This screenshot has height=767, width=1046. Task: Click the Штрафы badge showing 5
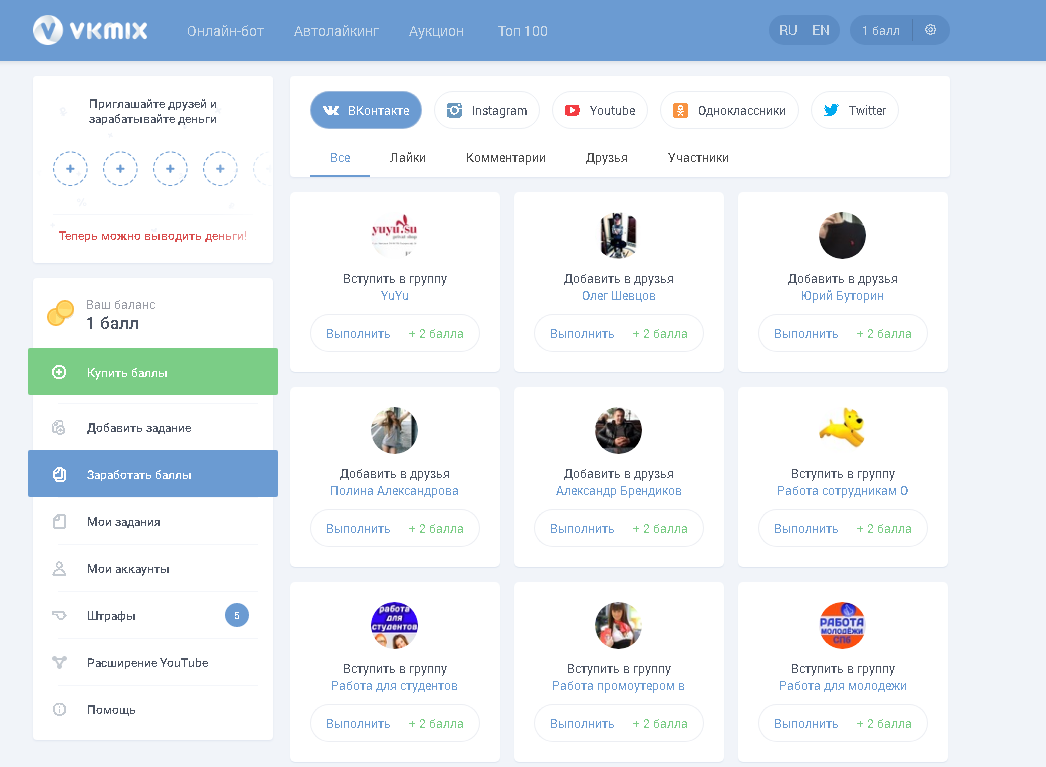pos(237,615)
